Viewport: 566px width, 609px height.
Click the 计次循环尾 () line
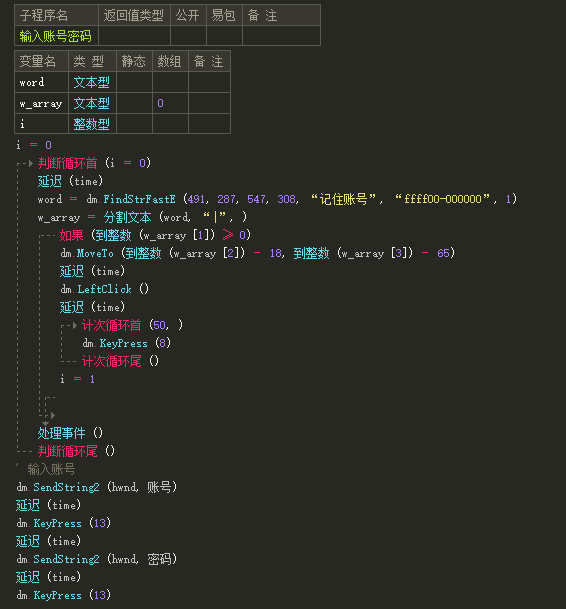coord(120,362)
